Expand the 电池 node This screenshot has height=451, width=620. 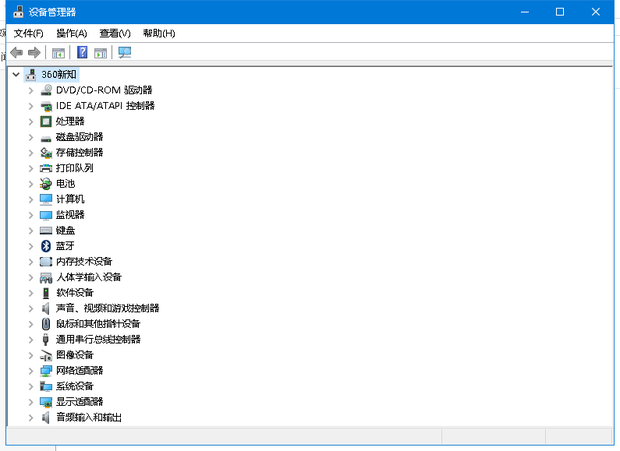pos(31,184)
